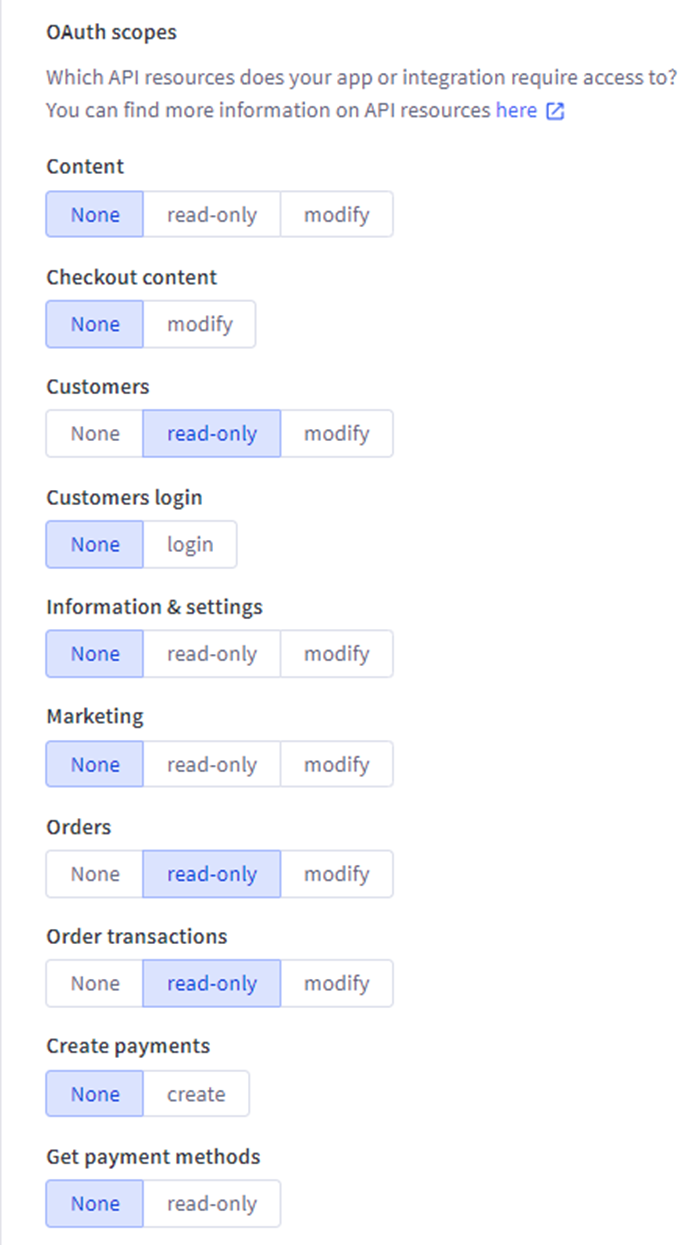The width and height of the screenshot is (697, 1245).
Task: Choose modify for Orders scope
Action: 336,874
